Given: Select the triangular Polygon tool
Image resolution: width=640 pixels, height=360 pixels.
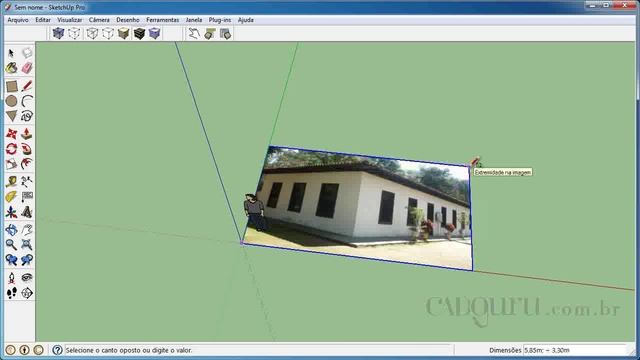Looking at the screenshot, I should click(x=11, y=116).
